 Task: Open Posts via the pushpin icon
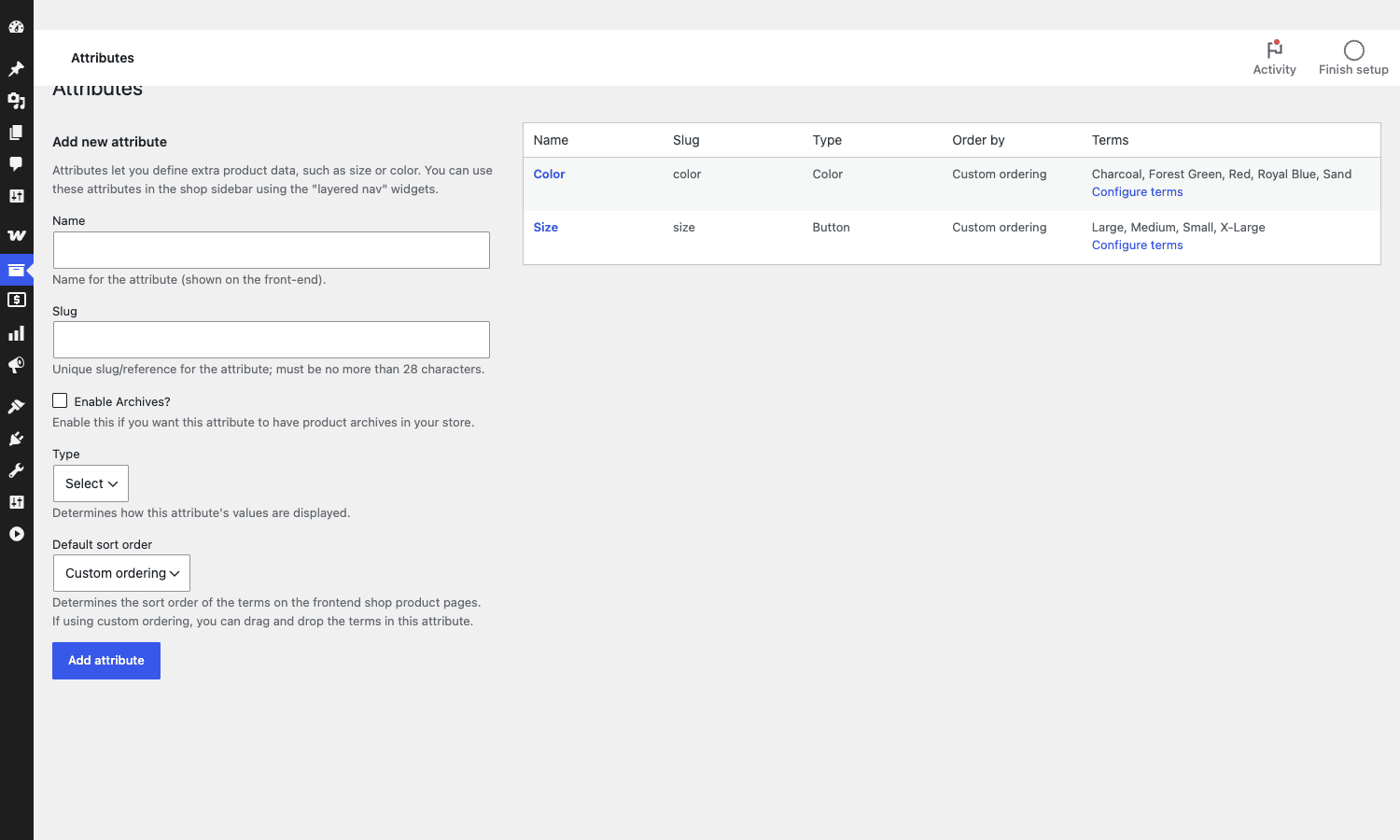(16, 69)
